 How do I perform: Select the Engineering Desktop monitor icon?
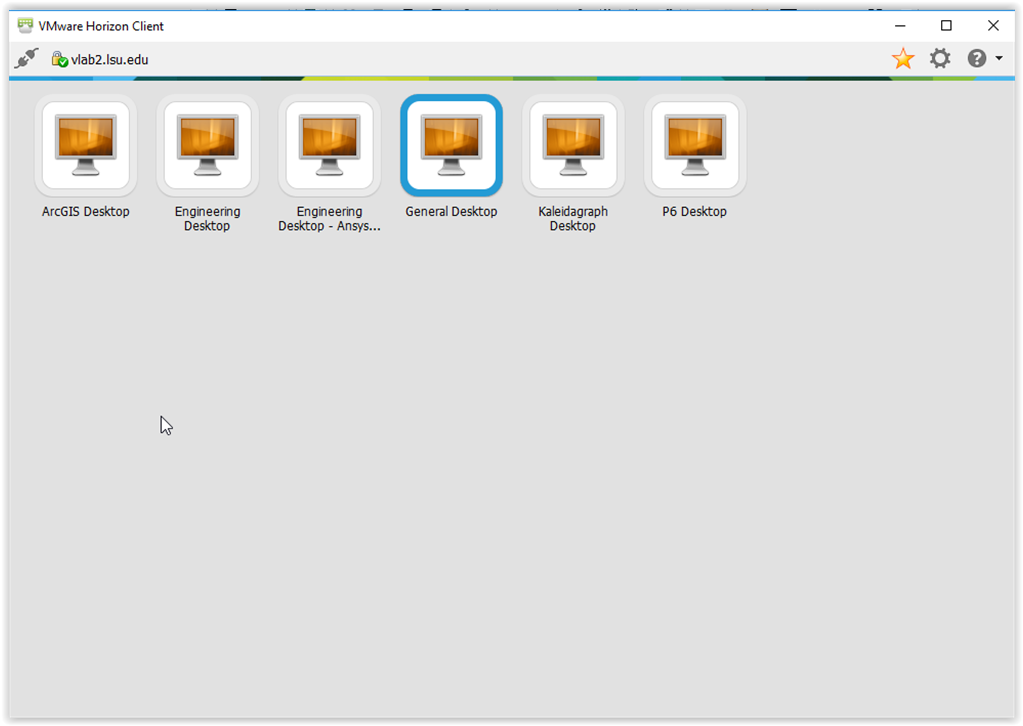tap(207, 145)
